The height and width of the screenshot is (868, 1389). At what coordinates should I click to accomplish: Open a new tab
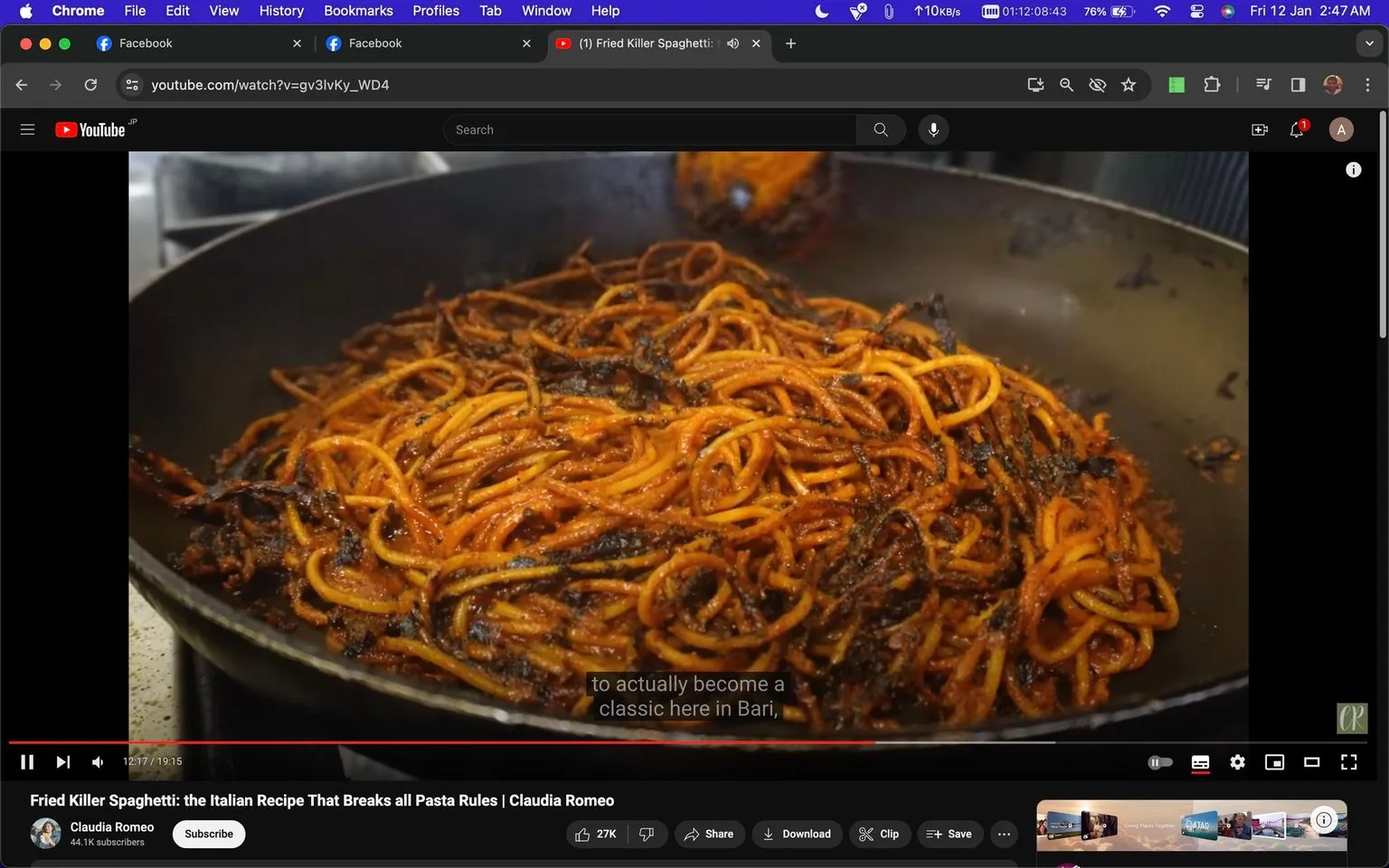(790, 42)
